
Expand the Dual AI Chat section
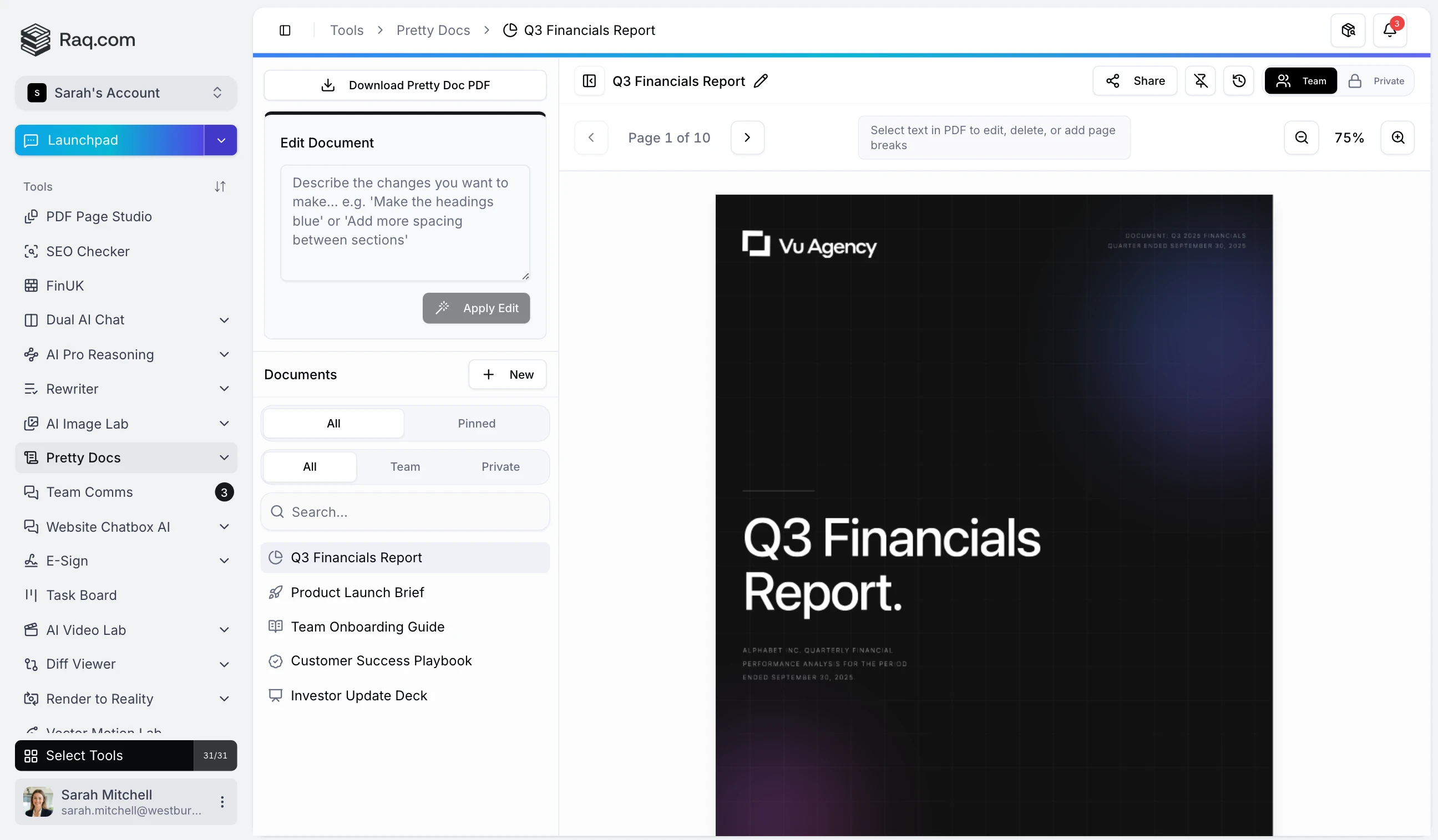[x=224, y=320]
